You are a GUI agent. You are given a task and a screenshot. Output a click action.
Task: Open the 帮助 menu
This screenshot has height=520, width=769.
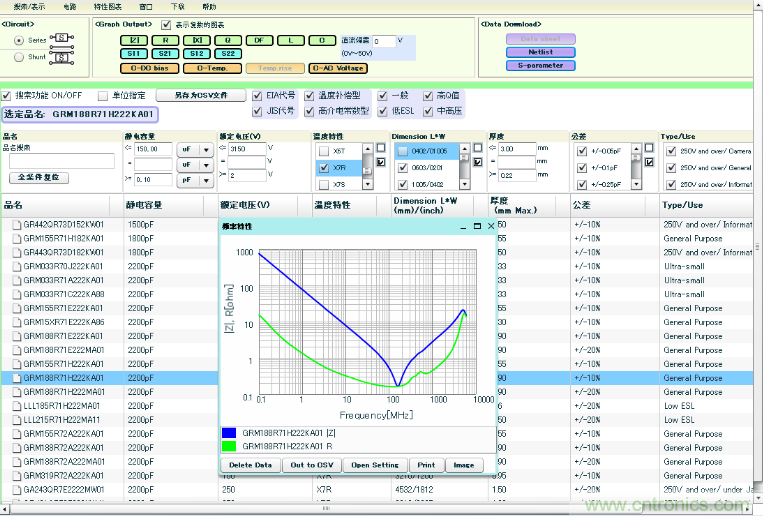(209, 6)
